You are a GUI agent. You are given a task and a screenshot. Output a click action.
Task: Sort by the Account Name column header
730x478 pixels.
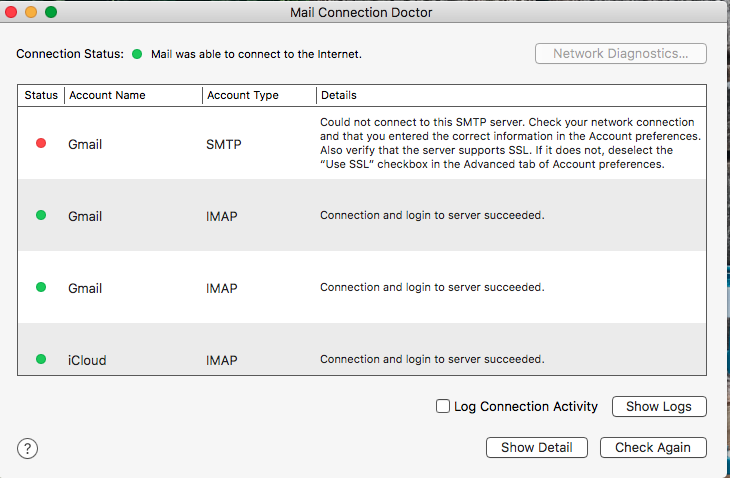(x=133, y=95)
